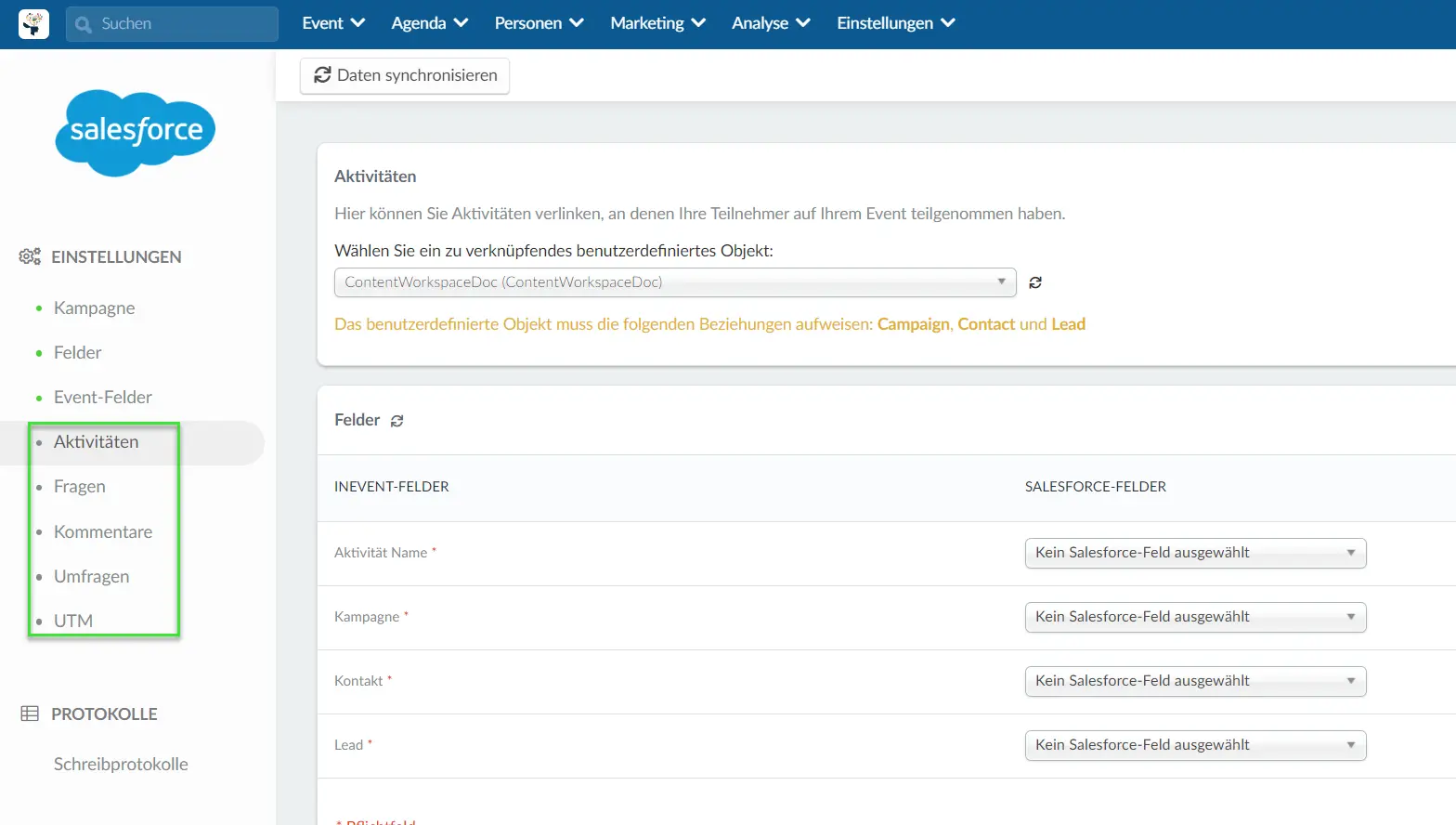The image size is (1456, 825).
Task: Click the Lead field label
Action: pyautogui.click(x=348, y=745)
